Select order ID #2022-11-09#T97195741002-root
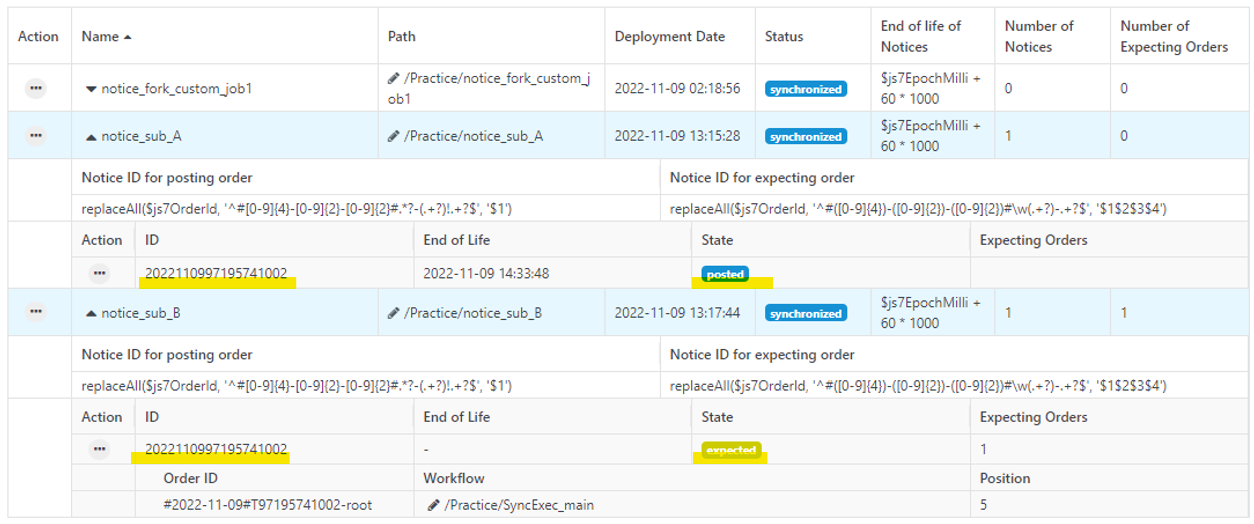The image size is (1254, 524). pos(267,505)
